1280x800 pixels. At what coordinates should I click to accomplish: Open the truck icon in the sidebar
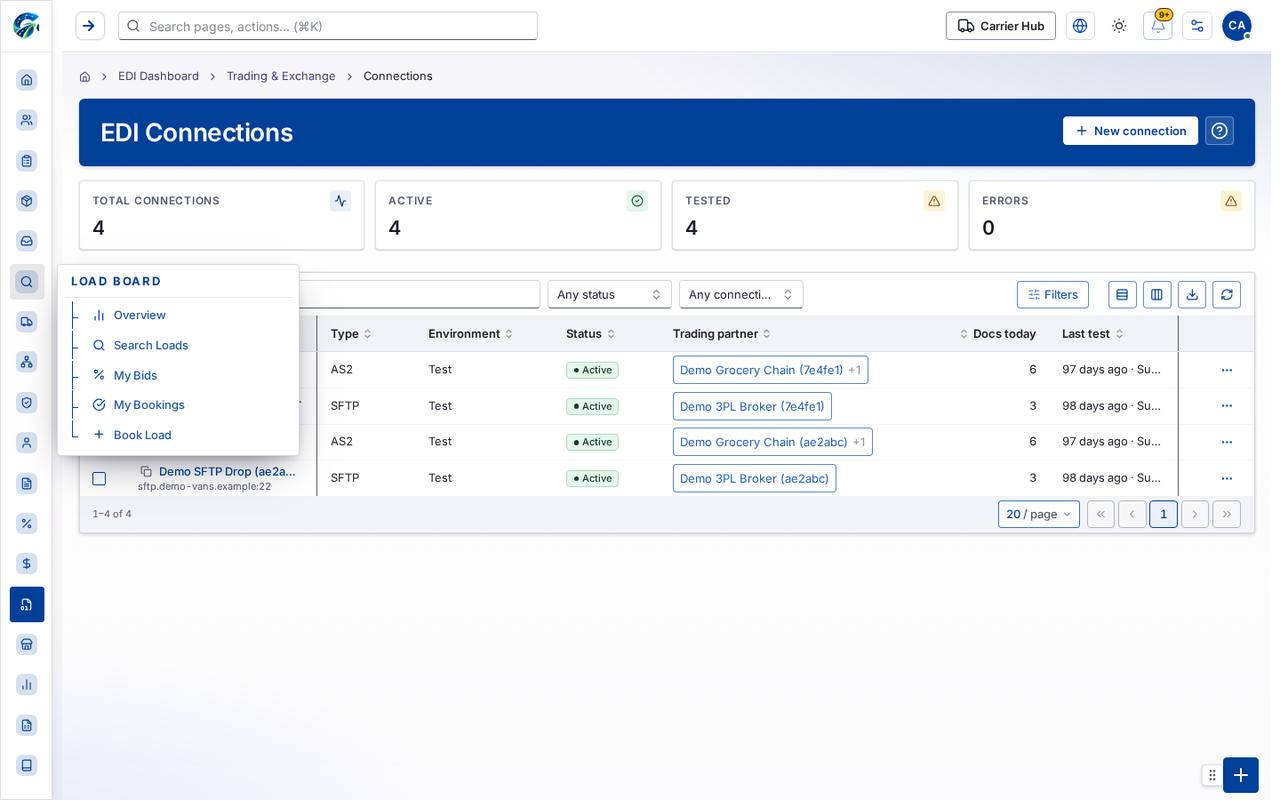(27, 322)
